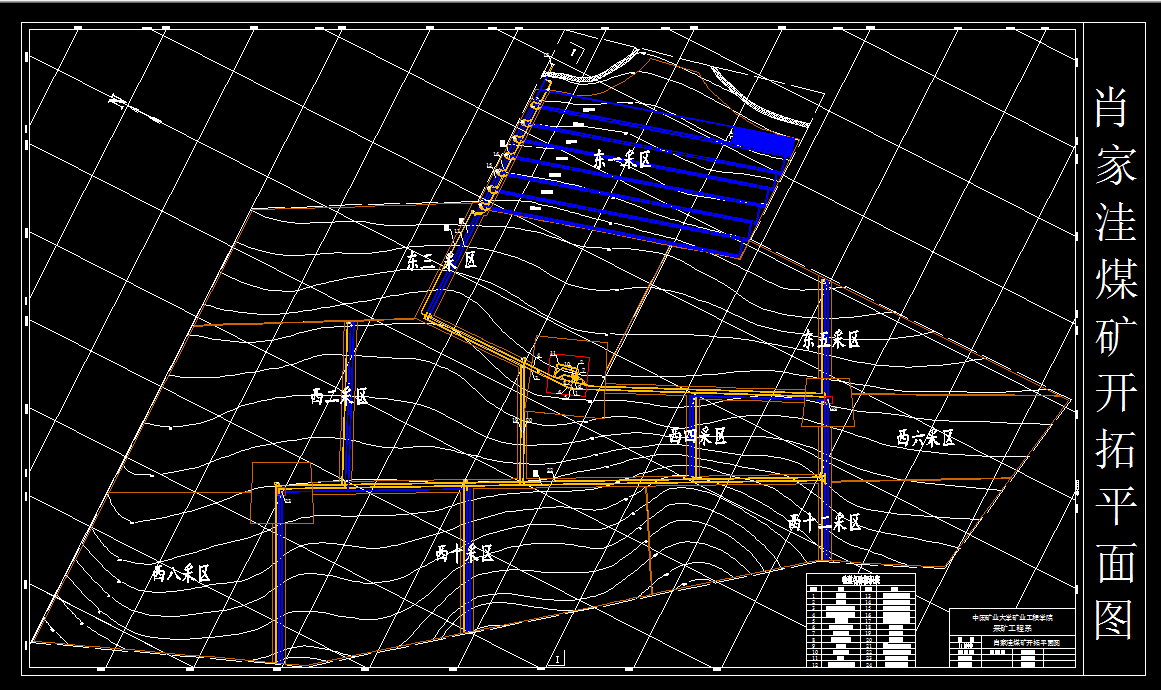This screenshot has width=1161, height=690.
Task: Select the 东三采区 label text
Action: (x=441, y=261)
